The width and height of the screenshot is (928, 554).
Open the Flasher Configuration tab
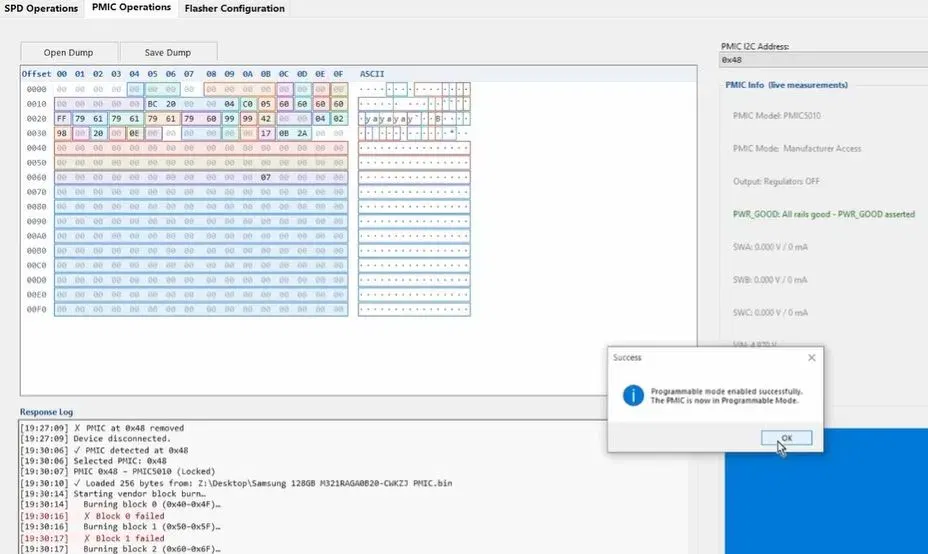click(234, 8)
